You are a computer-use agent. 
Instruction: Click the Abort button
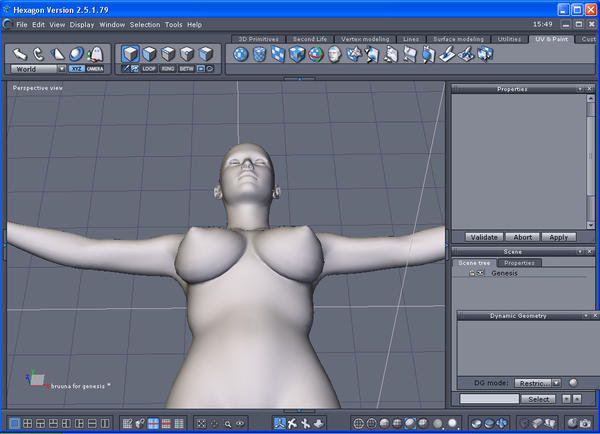coord(522,237)
